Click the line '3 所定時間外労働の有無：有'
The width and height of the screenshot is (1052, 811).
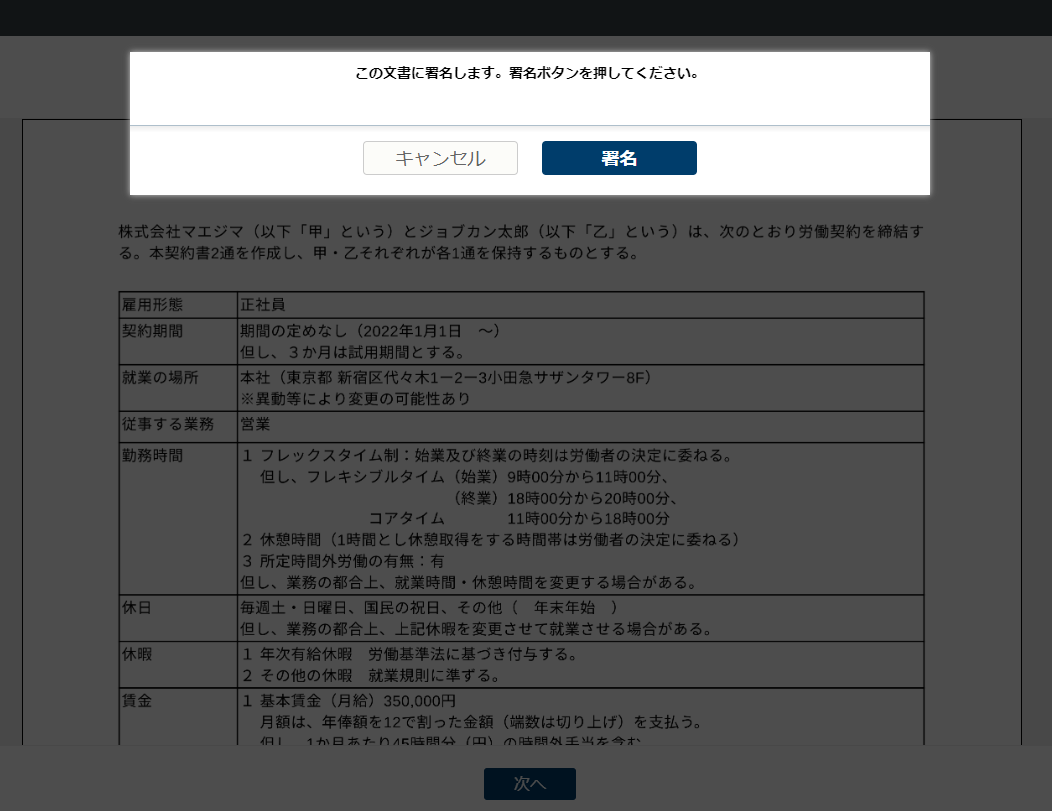pos(344,561)
